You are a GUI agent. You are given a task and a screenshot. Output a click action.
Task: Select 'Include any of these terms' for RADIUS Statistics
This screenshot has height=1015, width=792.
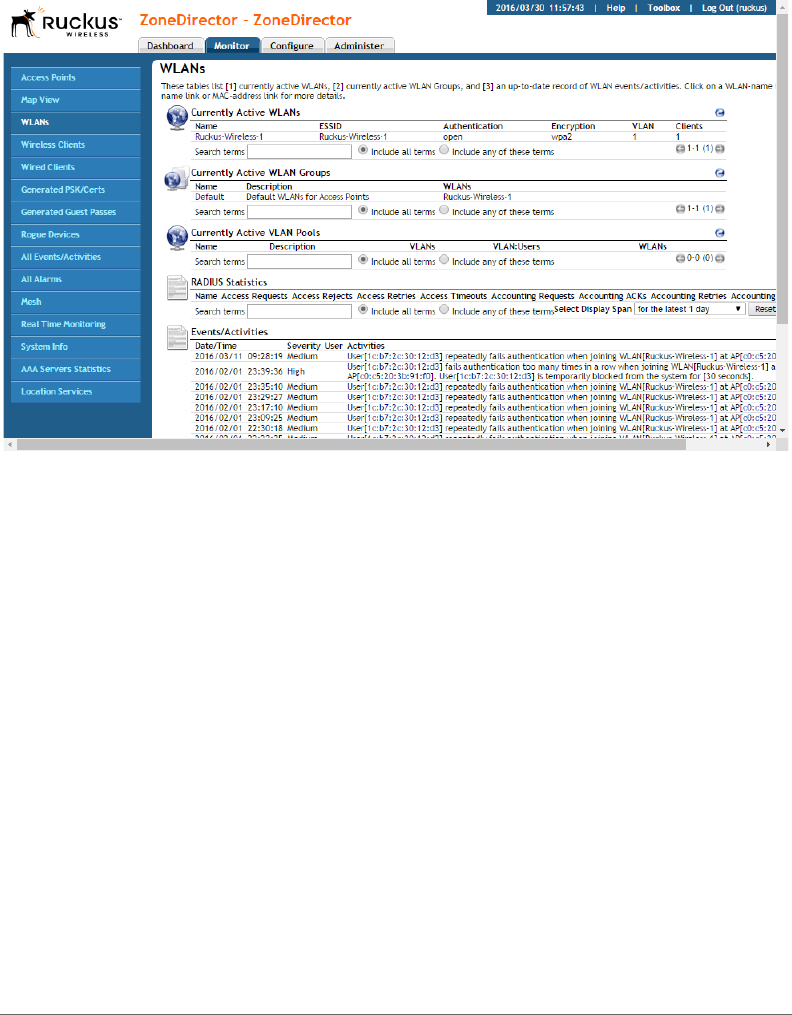pos(444,309)
